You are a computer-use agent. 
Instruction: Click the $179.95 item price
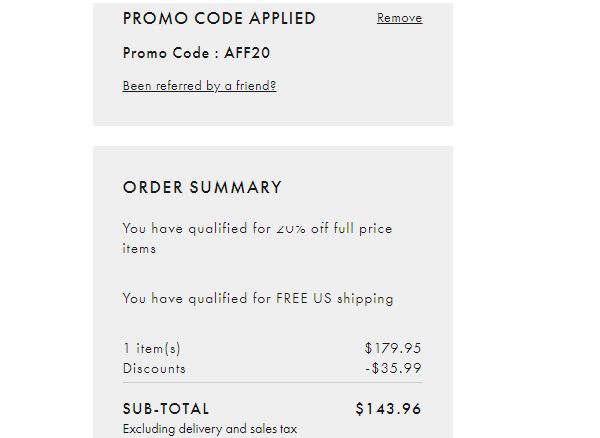point(393,348)
